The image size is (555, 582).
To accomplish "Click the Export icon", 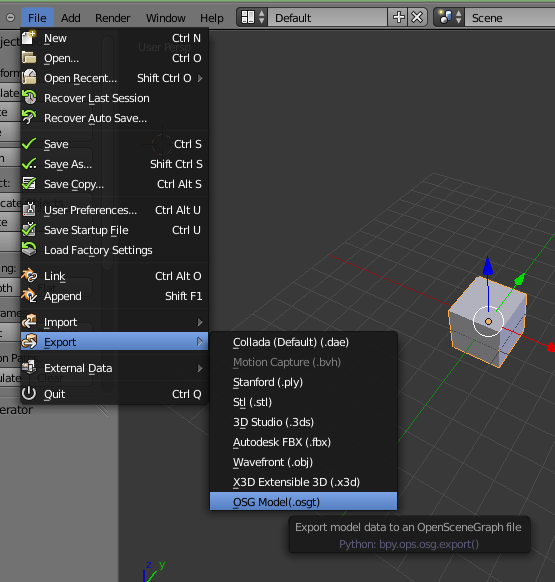I will pyautogui.click(x=29, y=341).
